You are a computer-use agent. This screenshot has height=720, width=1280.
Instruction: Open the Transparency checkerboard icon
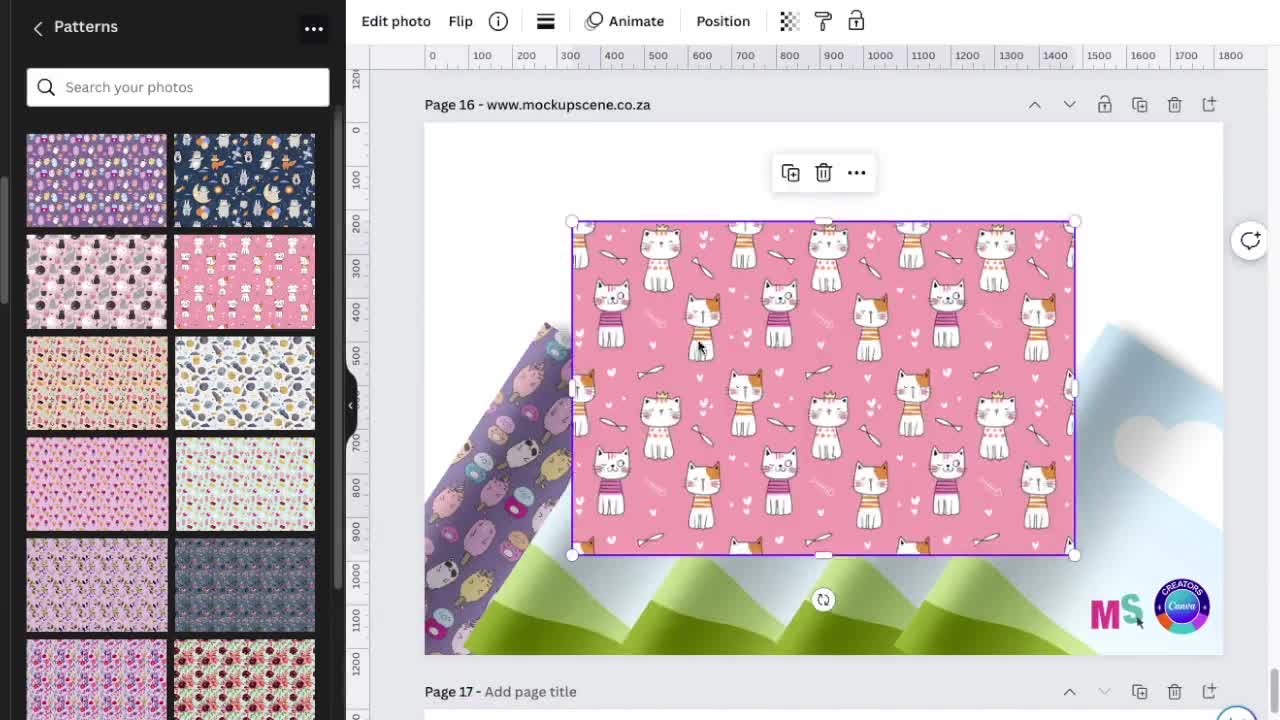(789, 21)
